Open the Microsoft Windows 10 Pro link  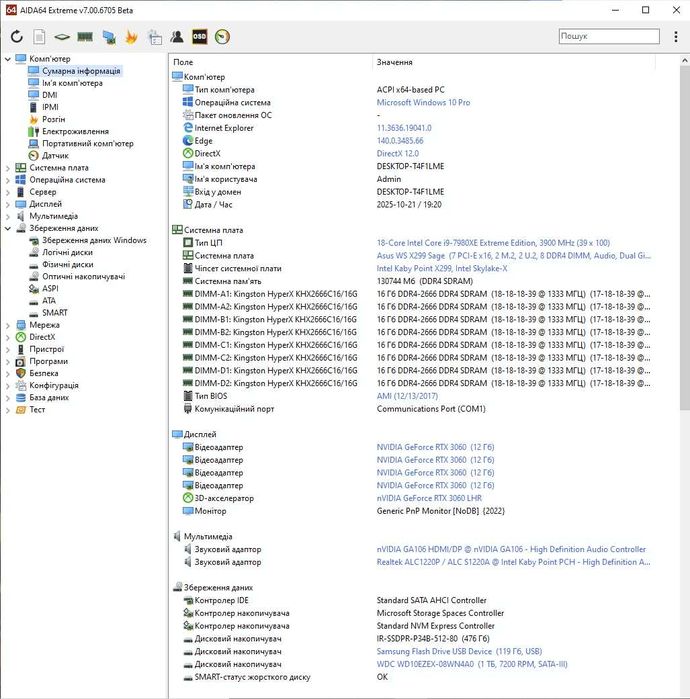423,103
